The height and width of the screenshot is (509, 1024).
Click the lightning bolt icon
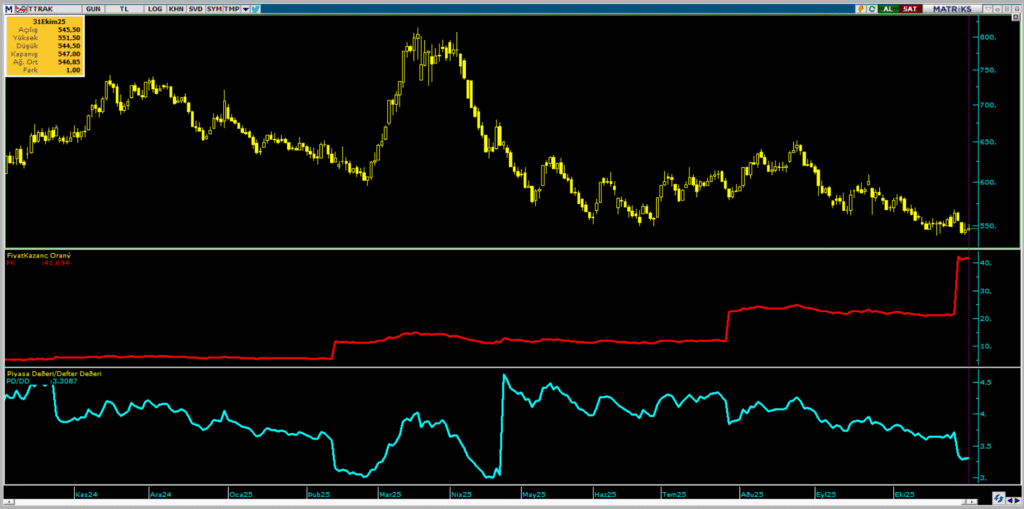point(859,8)
